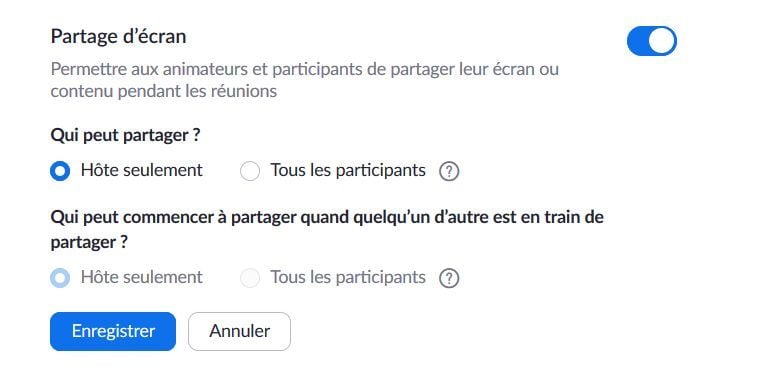Disable the Partage d'écran switch
Screen dimensions: 769x379
[x=652, y=41]
